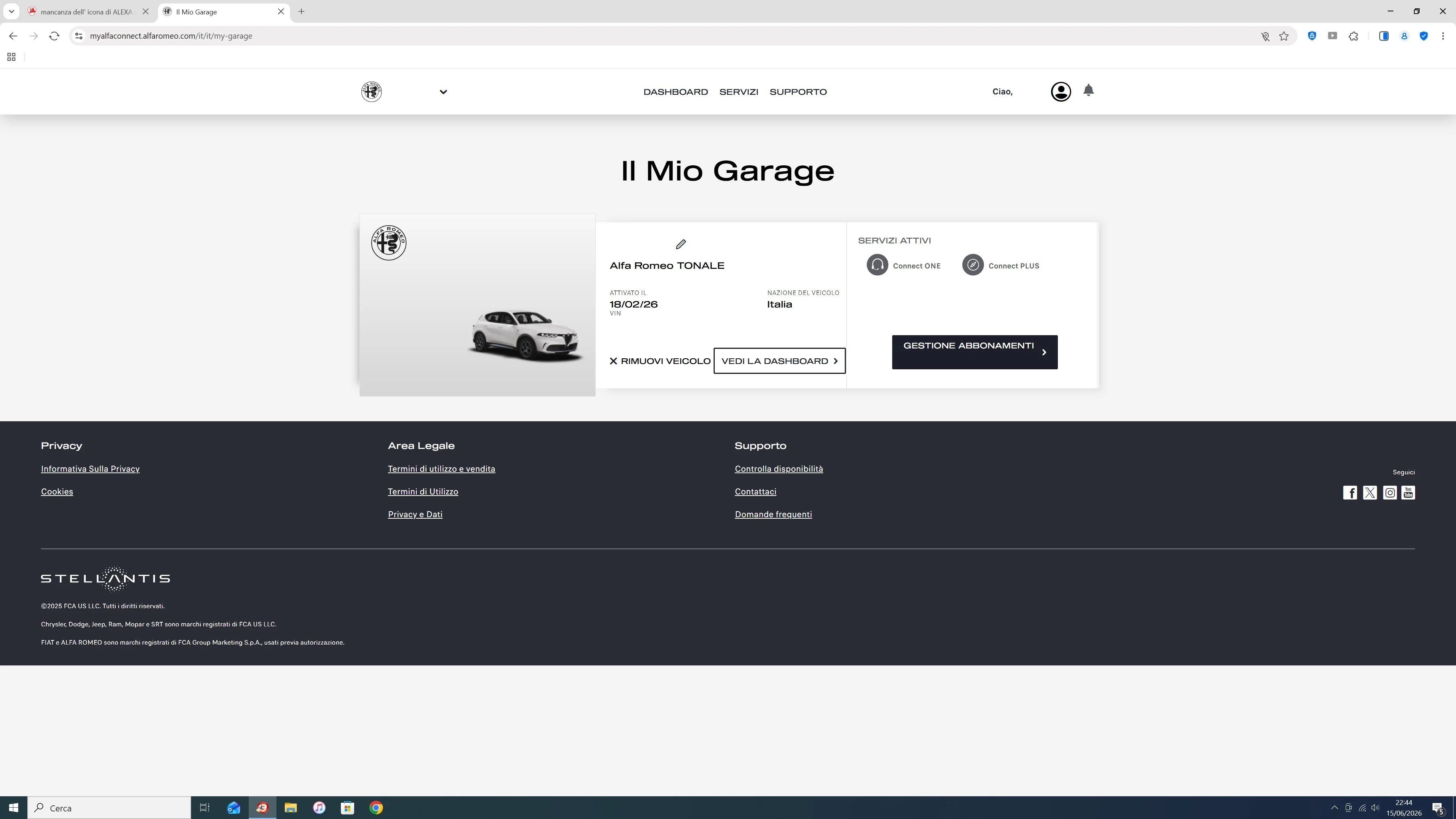Open the SUPPORTO menu item
Viewport: 1456px width, 819px height.
[x=798, y=91]
